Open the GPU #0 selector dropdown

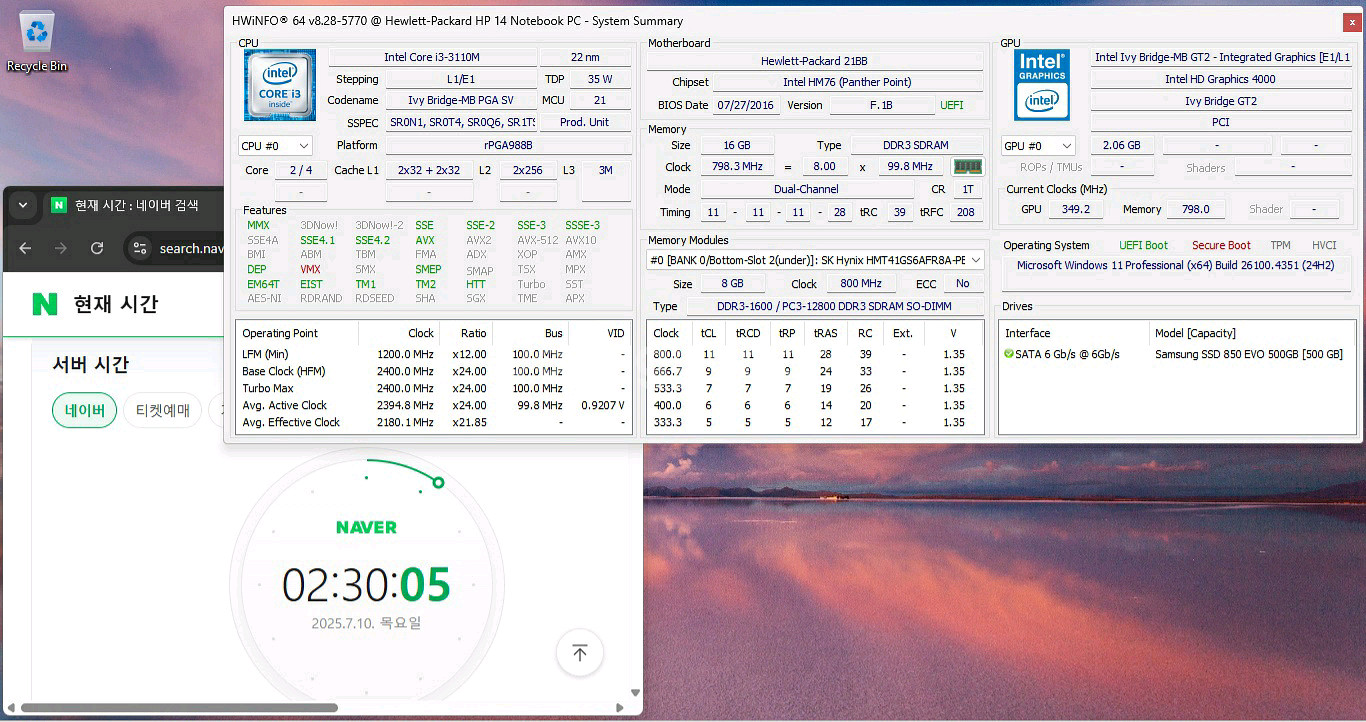1039,146
